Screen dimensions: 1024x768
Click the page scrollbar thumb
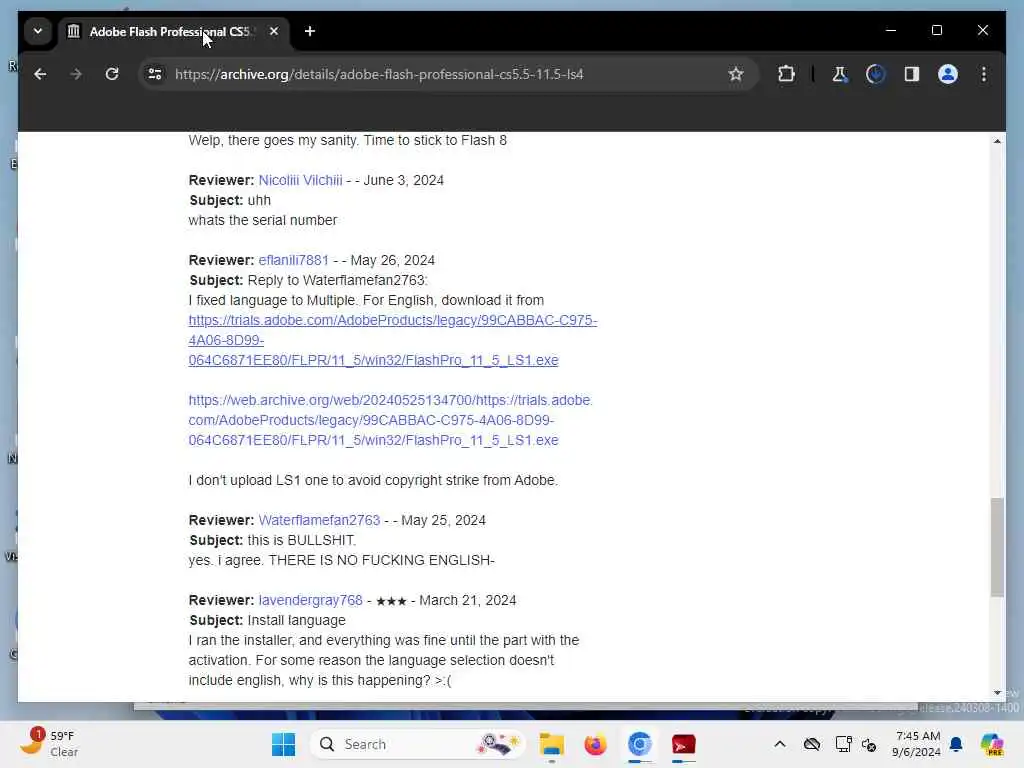997,547
